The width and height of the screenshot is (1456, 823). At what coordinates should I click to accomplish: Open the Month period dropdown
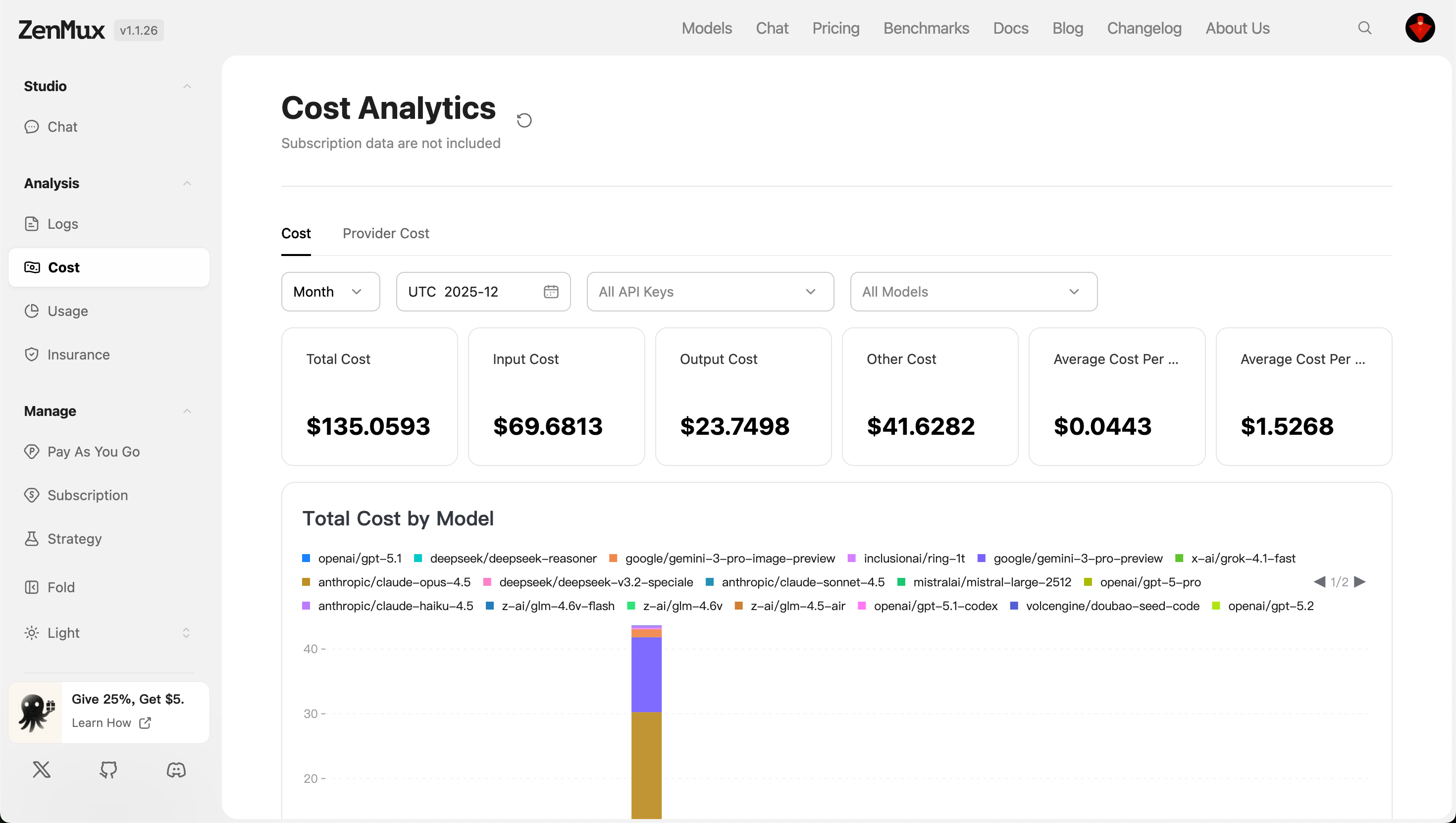[330, 292]
